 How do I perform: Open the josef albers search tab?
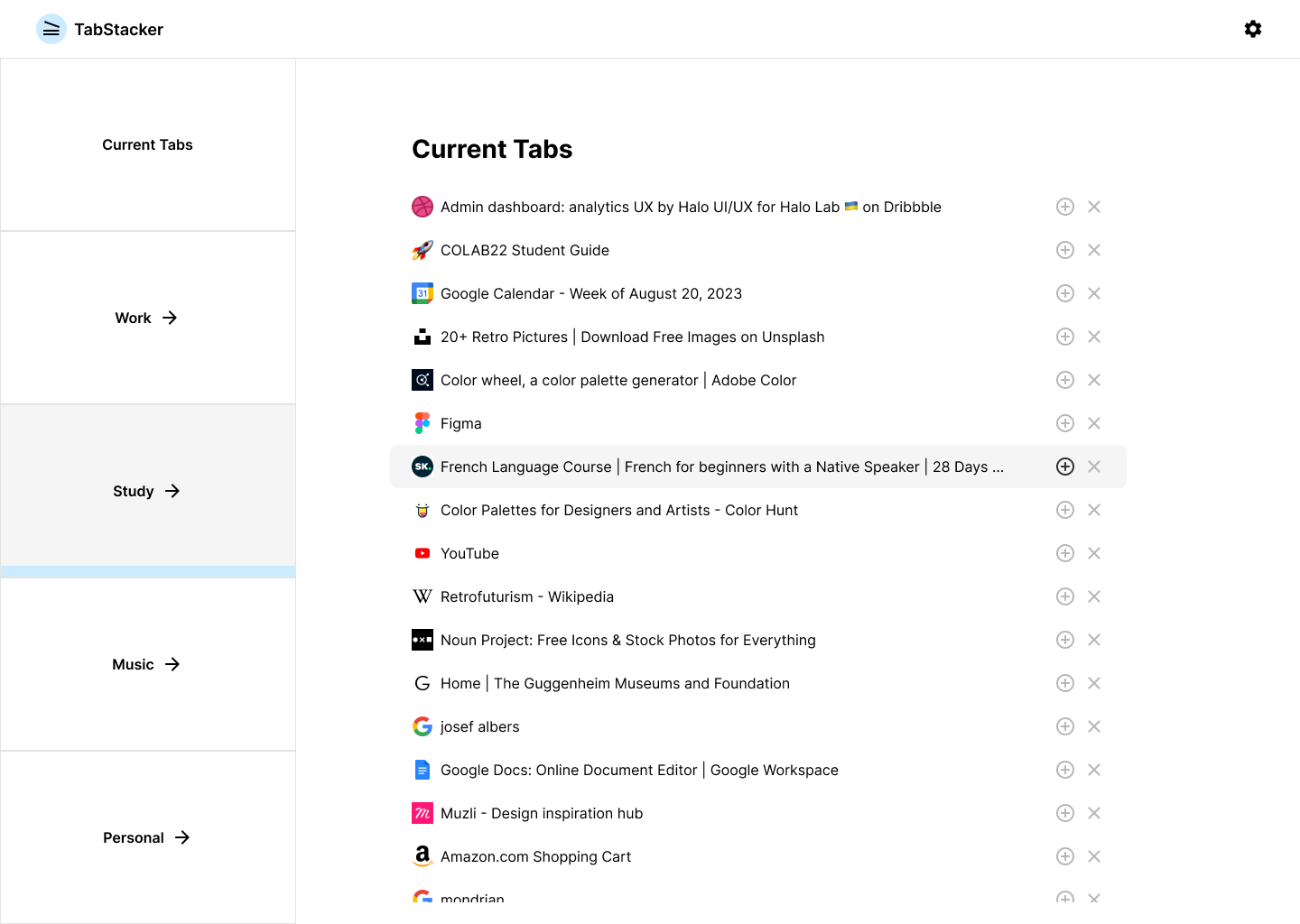point(479,726)
